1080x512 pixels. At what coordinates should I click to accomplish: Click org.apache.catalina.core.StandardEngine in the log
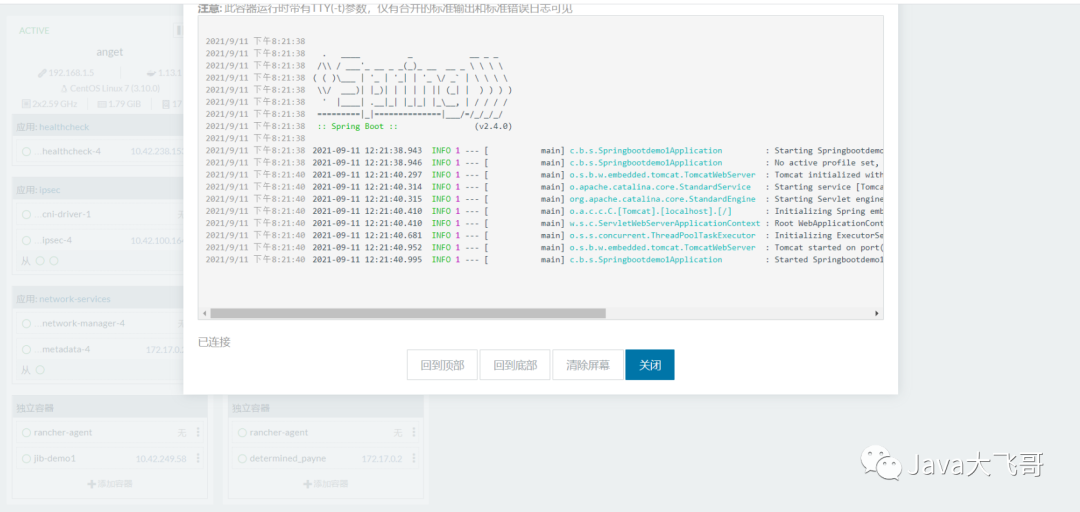coord(662,199)
